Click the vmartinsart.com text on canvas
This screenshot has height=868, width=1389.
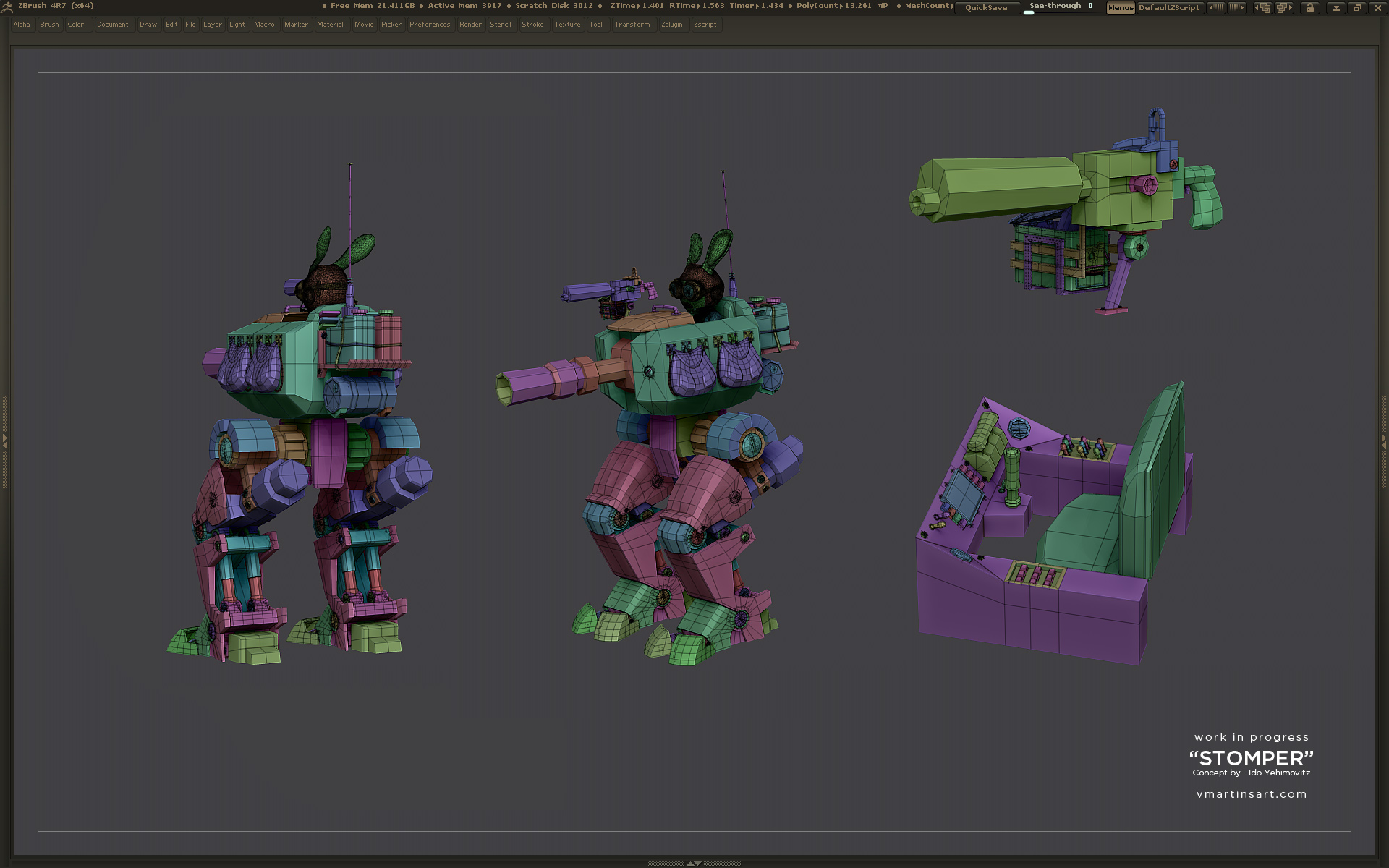tap(1252, 794)
